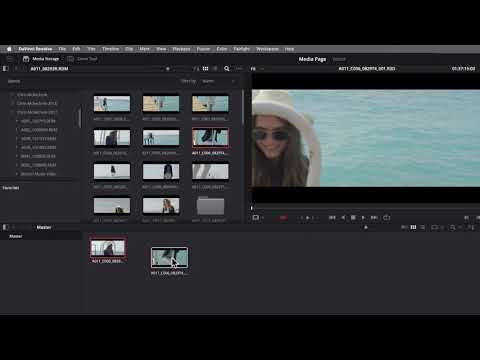
Task: Open the Filter by Name dropdown
Action: click(218, 81)
